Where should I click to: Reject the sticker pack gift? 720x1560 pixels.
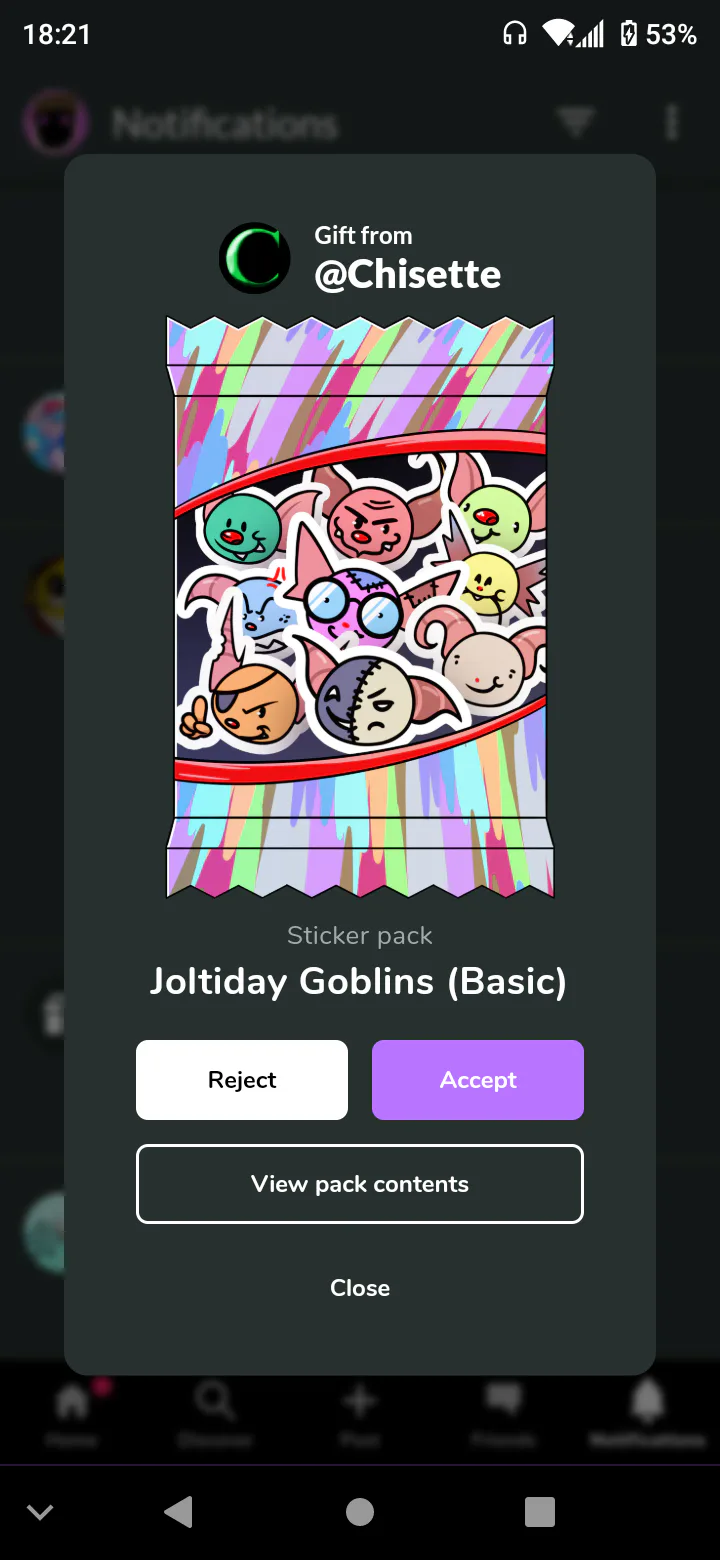(242, 1080)
